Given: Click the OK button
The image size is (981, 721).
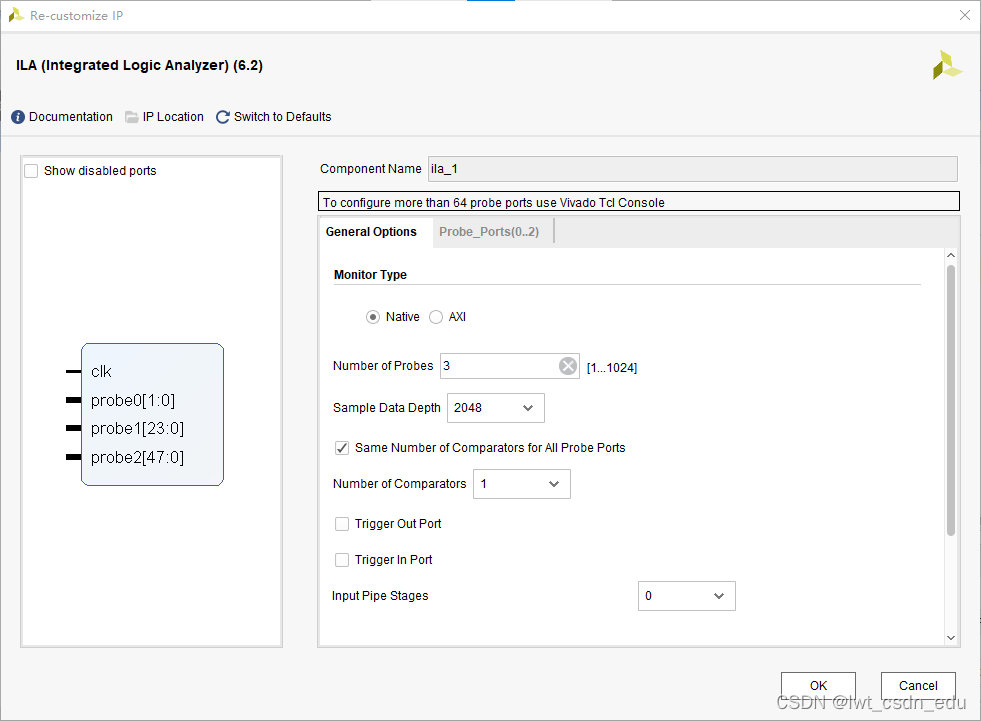Looking at the screenshot, I should pyautogui.click(x=818, y=685).
